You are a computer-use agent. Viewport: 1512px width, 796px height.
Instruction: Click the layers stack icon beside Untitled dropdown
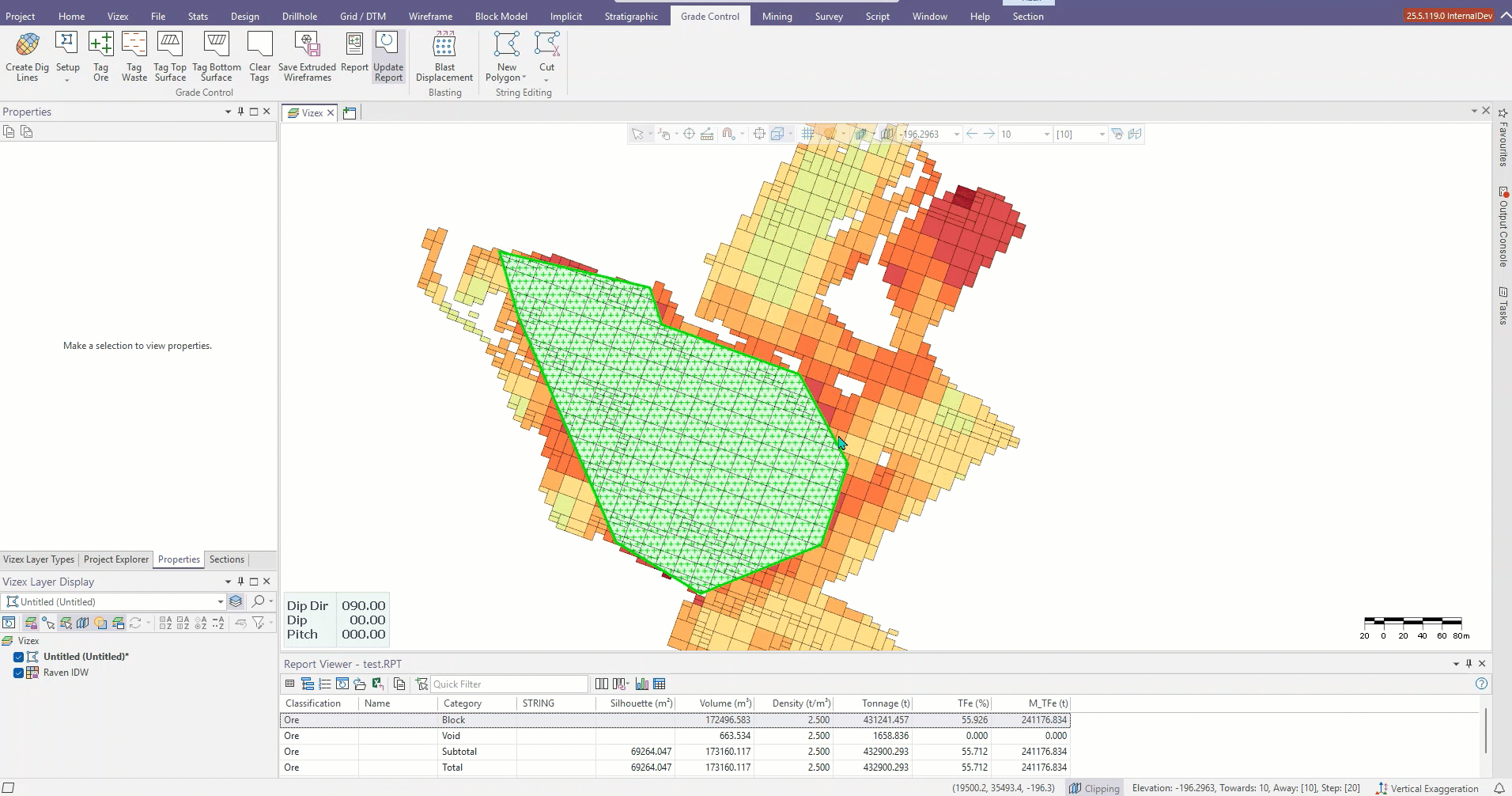tap(236, 601)
